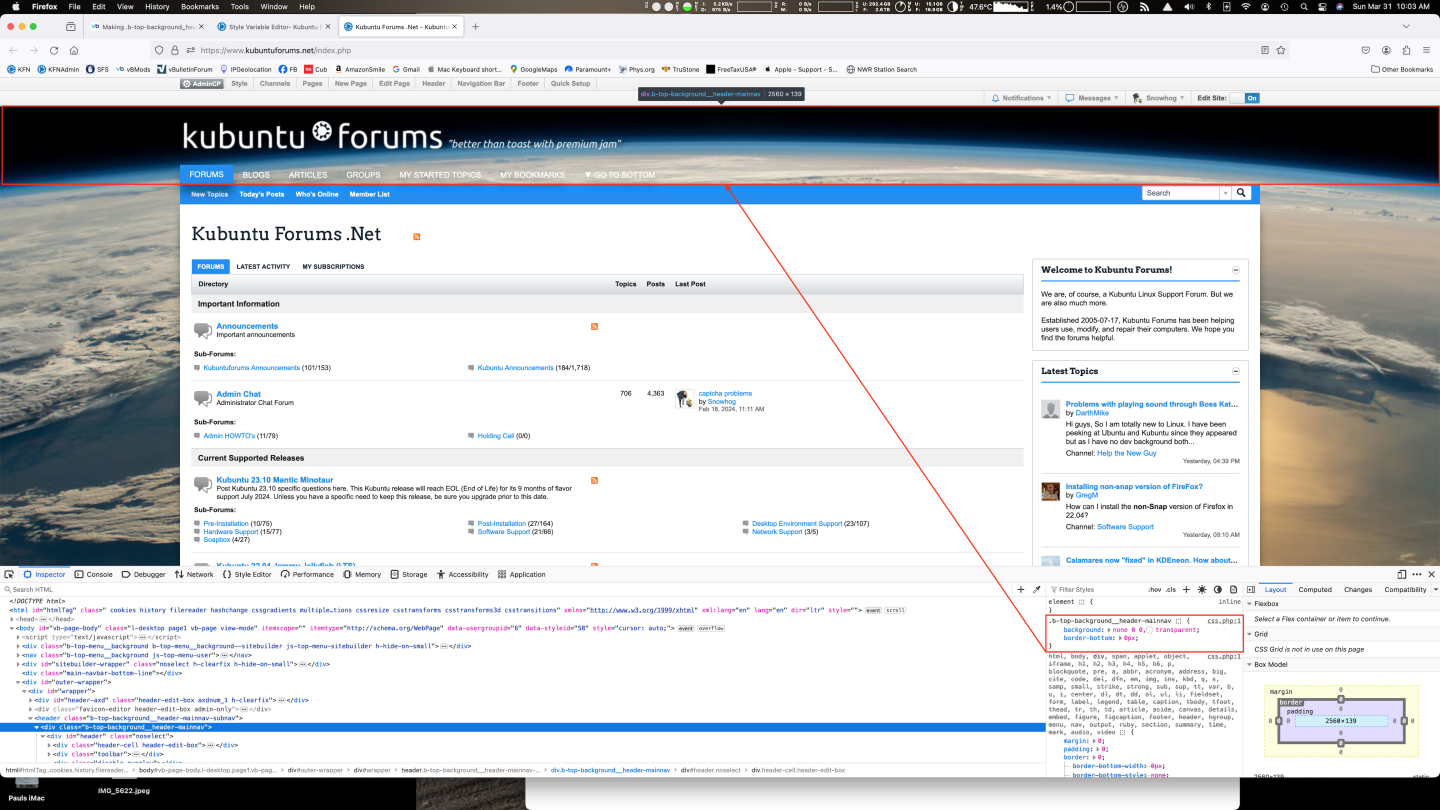Expand the head element node
This screenshot has height=810, width=1440.
(x=12, y=619)
